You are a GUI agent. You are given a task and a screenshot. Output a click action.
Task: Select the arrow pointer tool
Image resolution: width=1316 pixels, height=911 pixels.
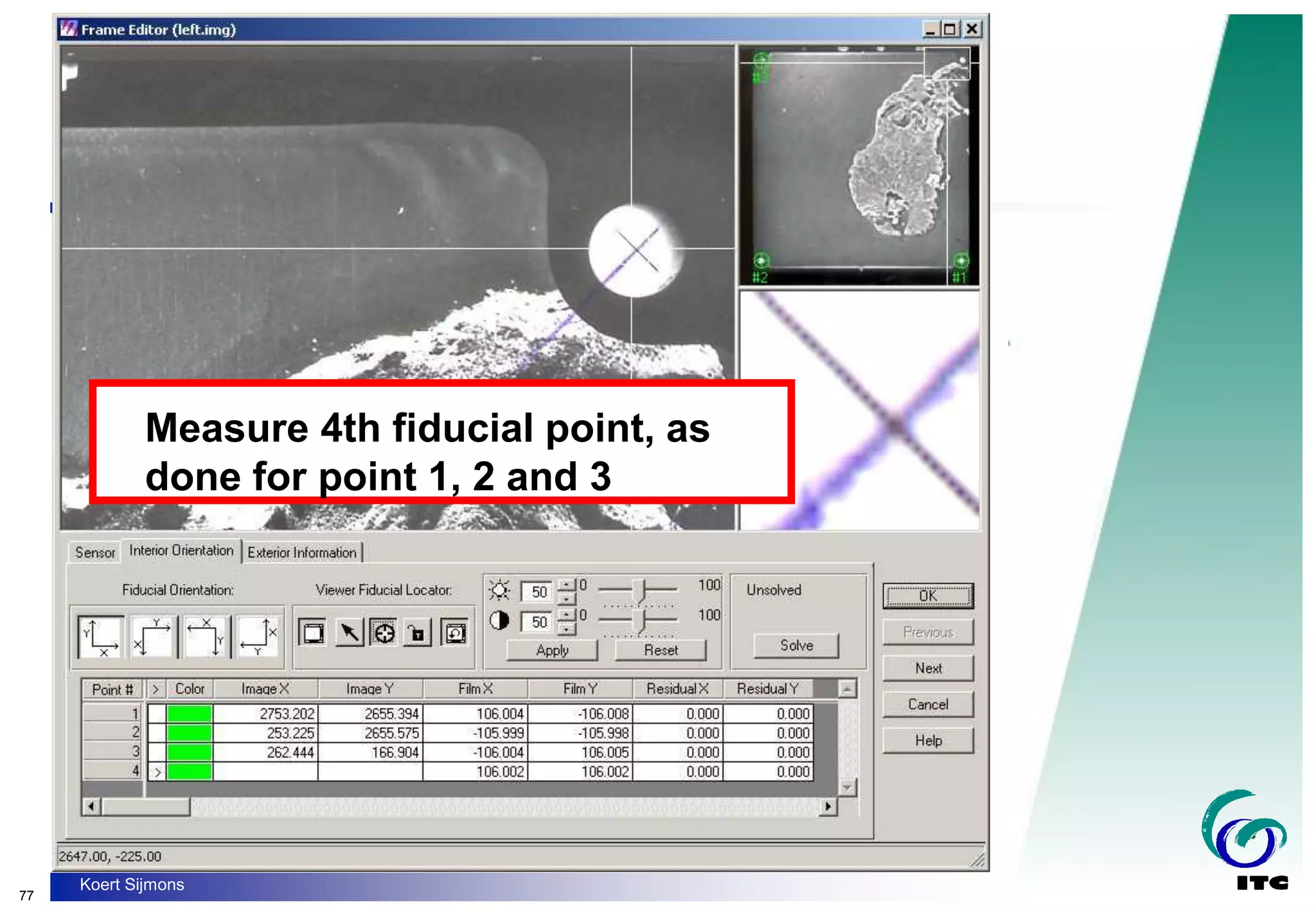[x=349, y=633]
